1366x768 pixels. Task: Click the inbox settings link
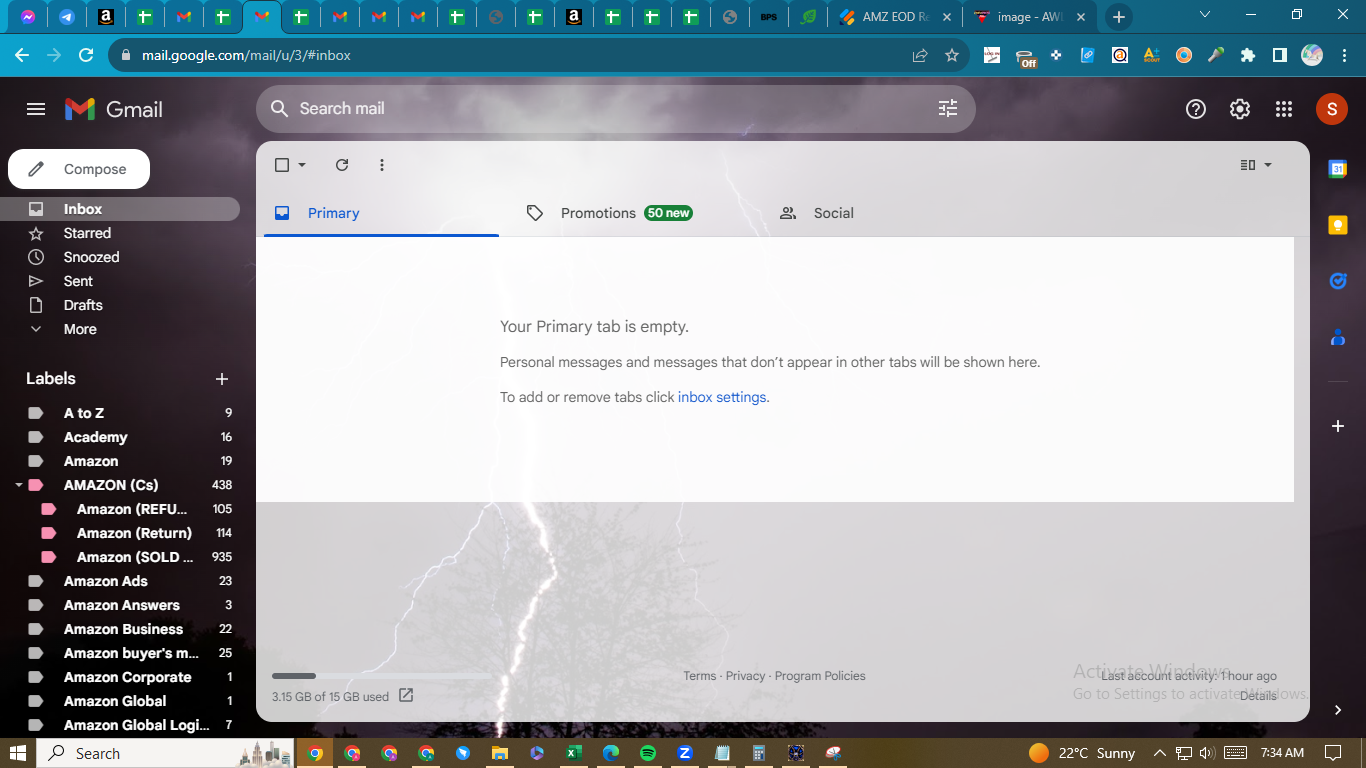[722, 397]
